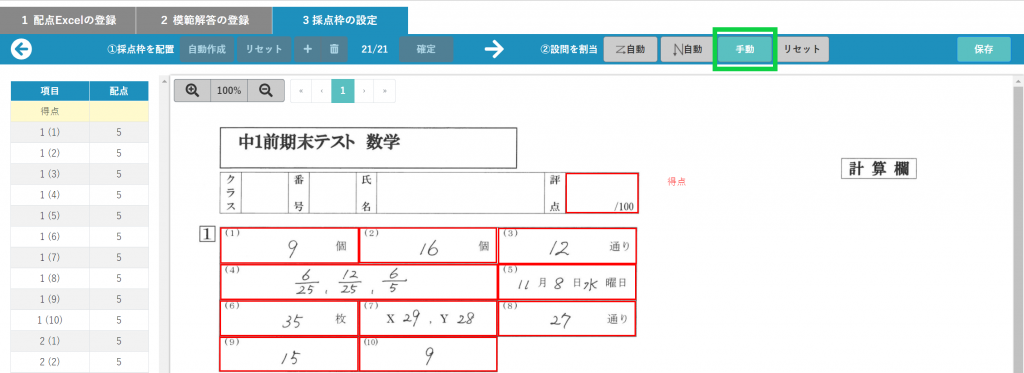Select the 1 (5) row in item list
The height and width of the screenshot is (373, 1024).
[80, 216]
